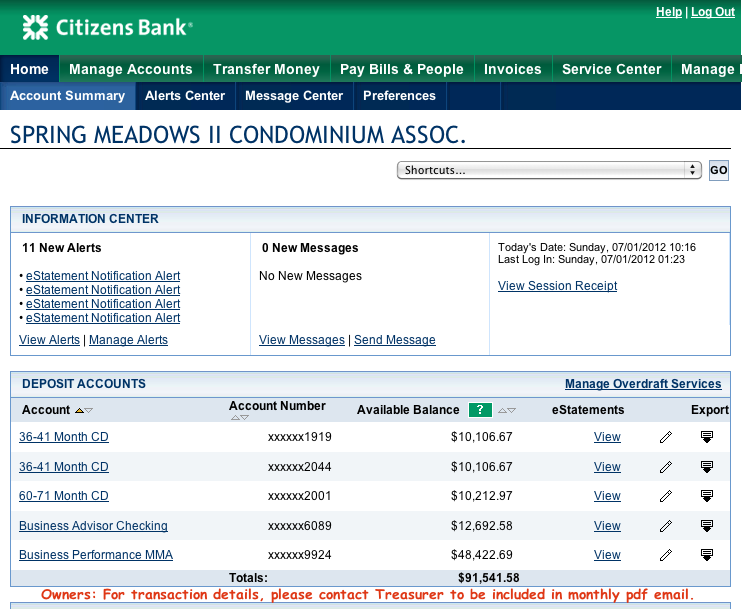
Task: Open the Business Performance MMA account
Action: click(96, 555)
